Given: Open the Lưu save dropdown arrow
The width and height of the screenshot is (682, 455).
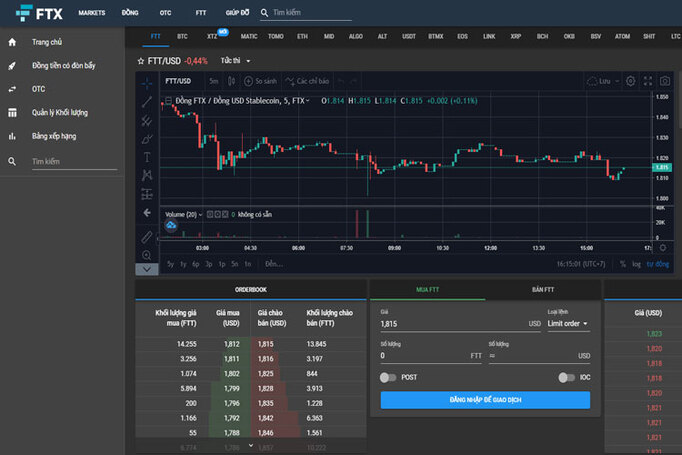Looking at the screenshot, I should pos(617,81).
